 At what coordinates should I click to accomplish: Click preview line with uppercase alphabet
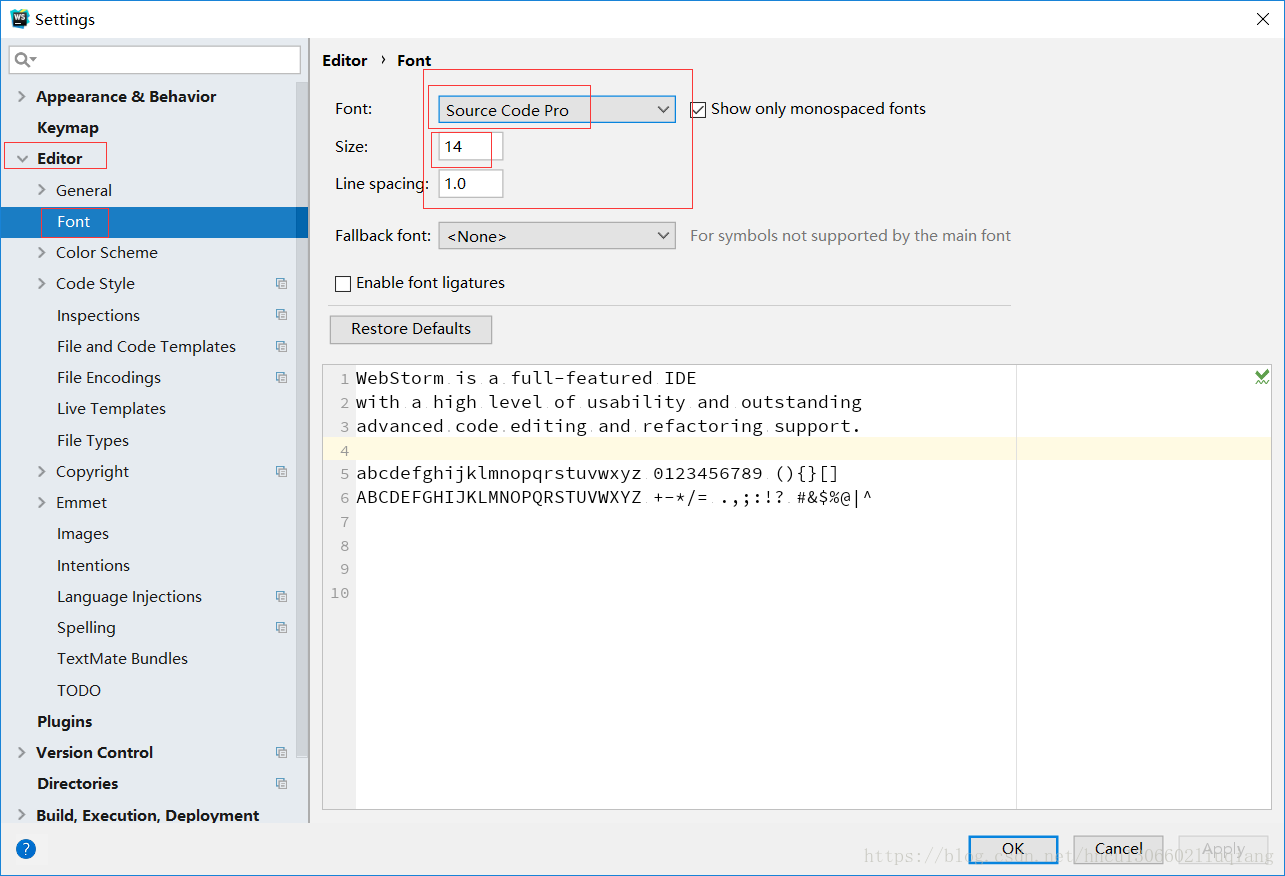point(614,498)
